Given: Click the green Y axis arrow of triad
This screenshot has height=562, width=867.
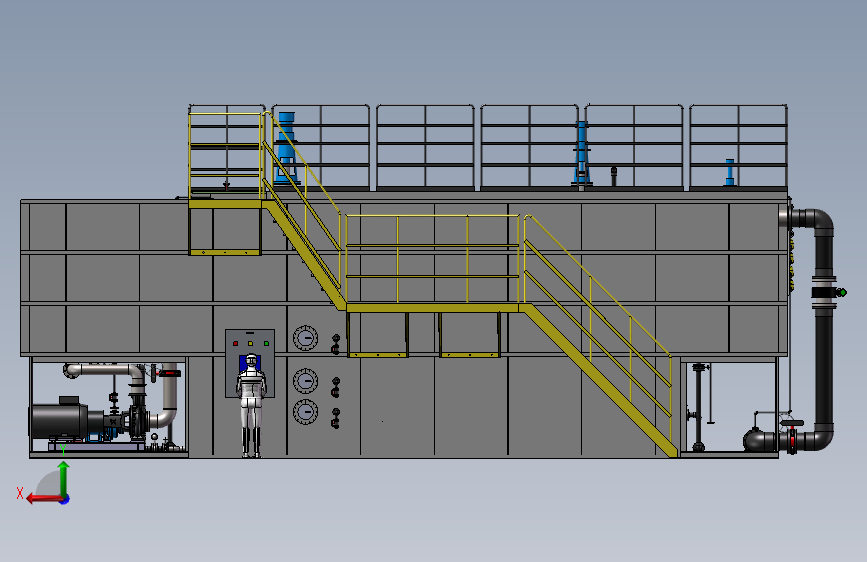Looking at the screenshot, I should pos(64,479).
